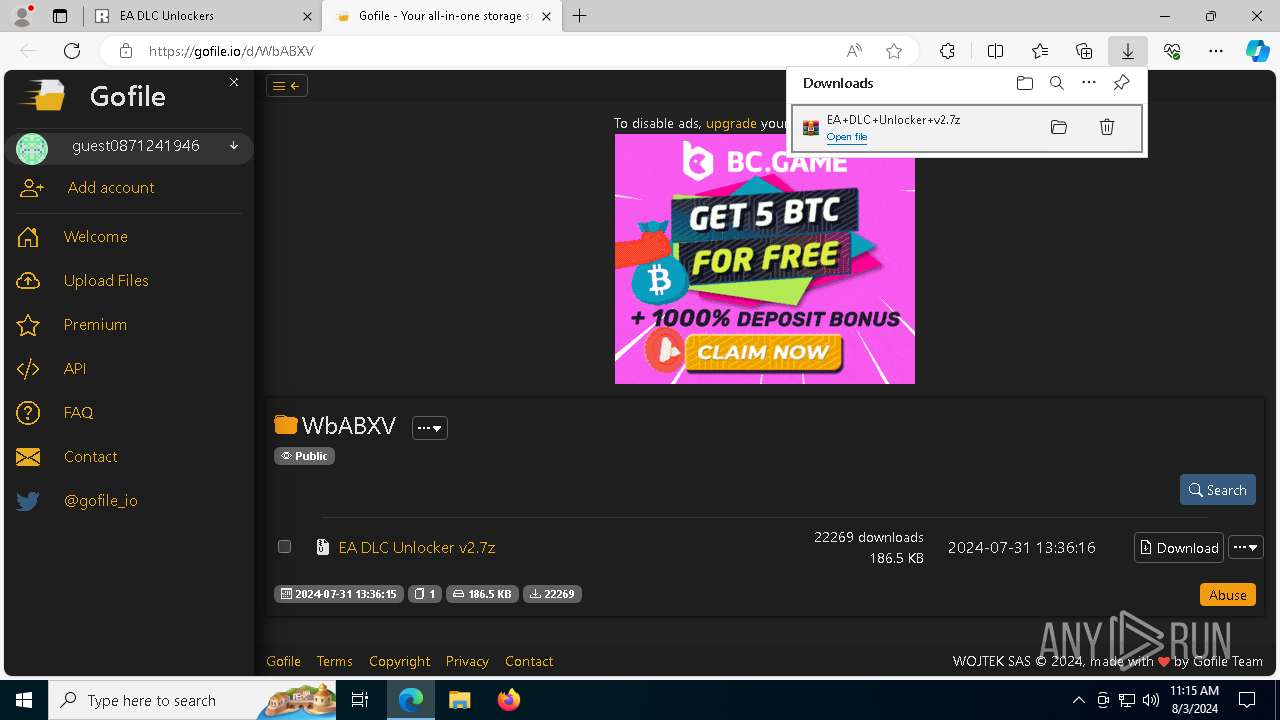Delete the EA+DLC+Unlocker download entry
The width and height of the screenshot is (1280, 720).
(x=1107, y=127)
